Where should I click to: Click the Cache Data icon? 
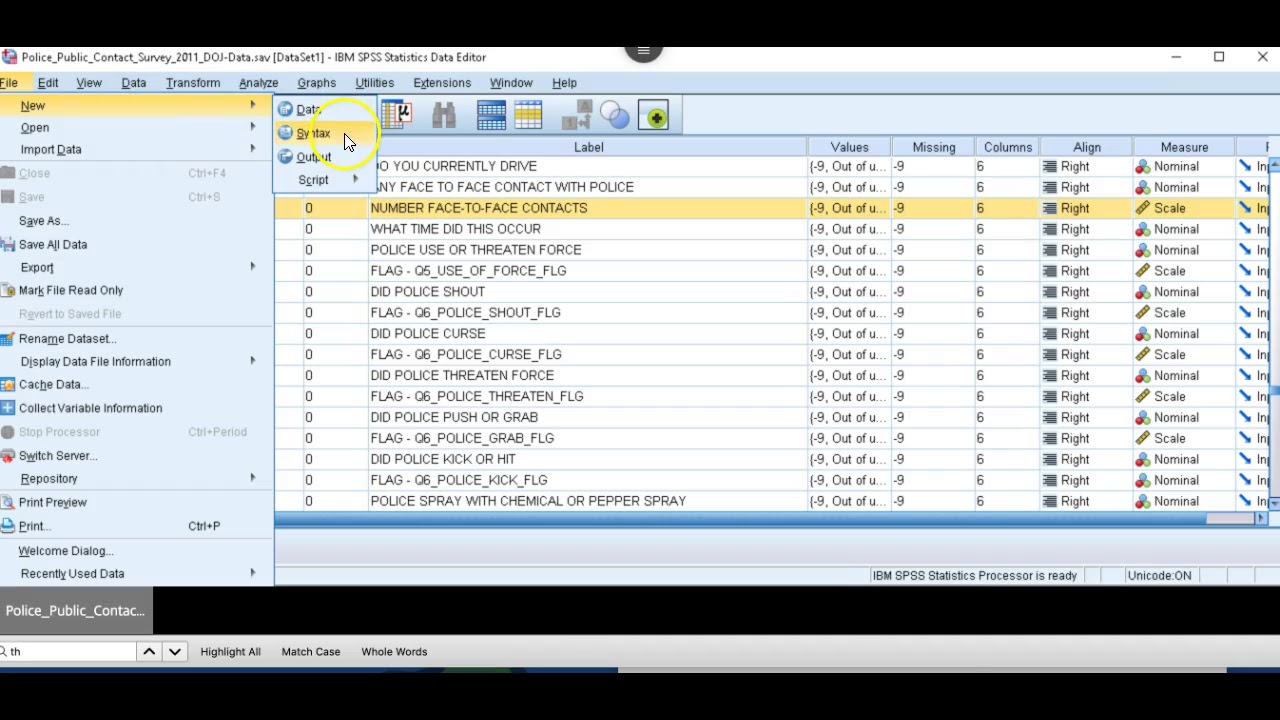[x=8, y=384]
